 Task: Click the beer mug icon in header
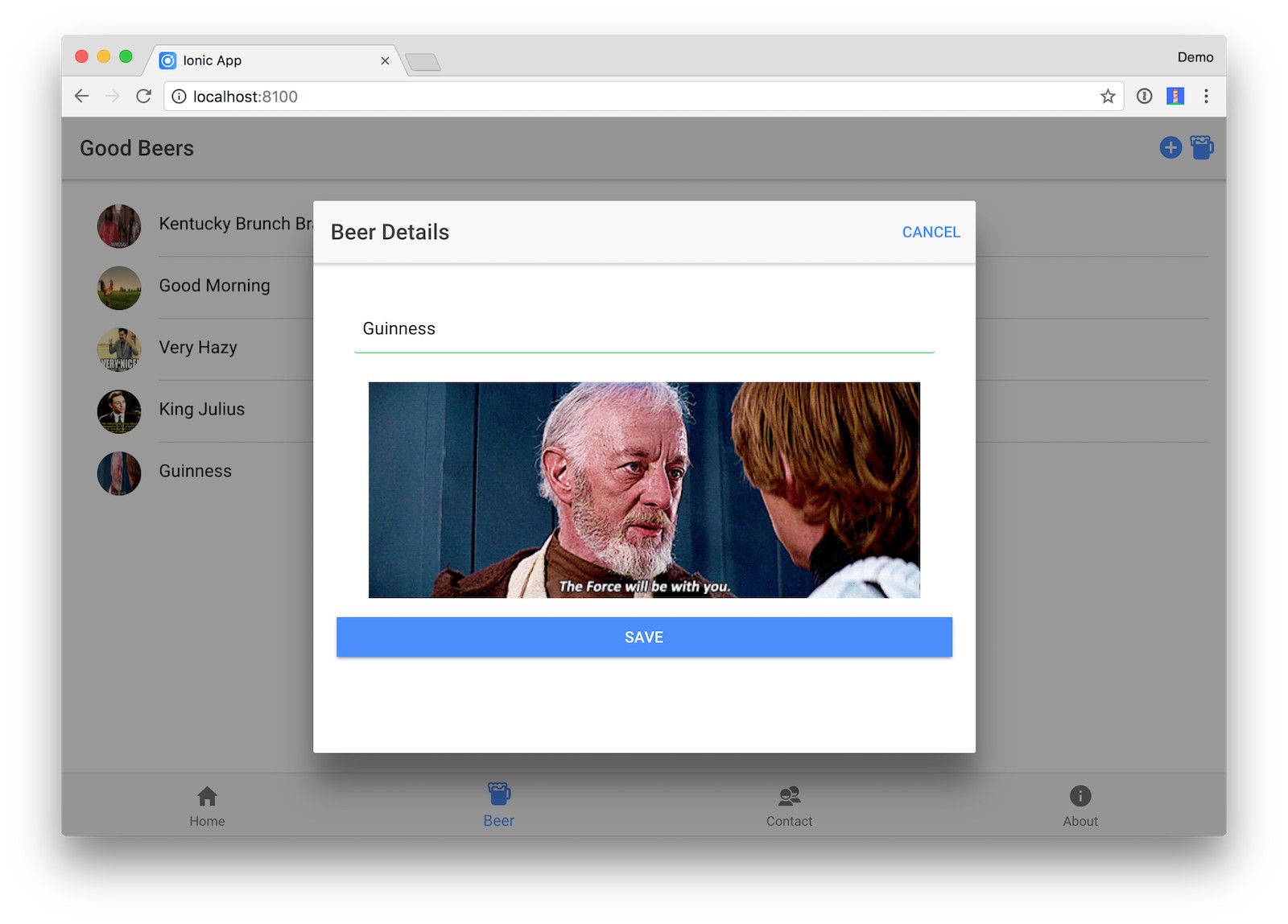coord(1201,148)
